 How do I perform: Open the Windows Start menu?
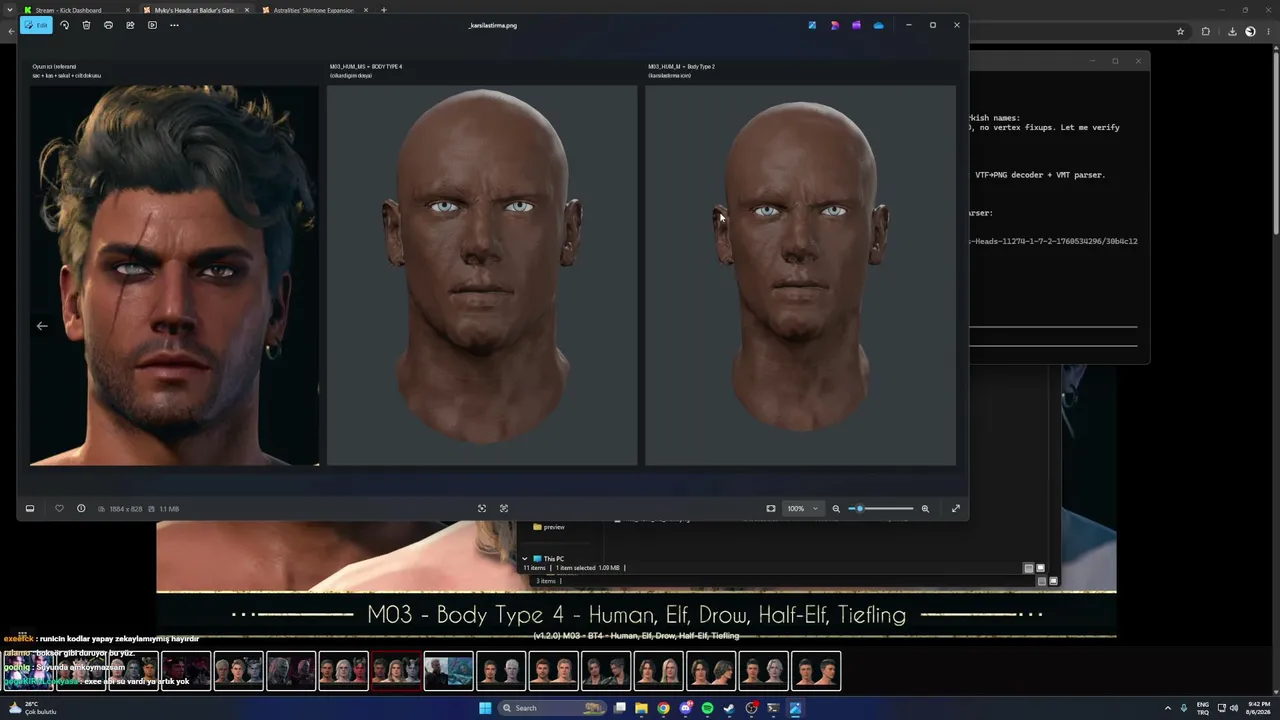pyautogui.click(x=485, y=708)
